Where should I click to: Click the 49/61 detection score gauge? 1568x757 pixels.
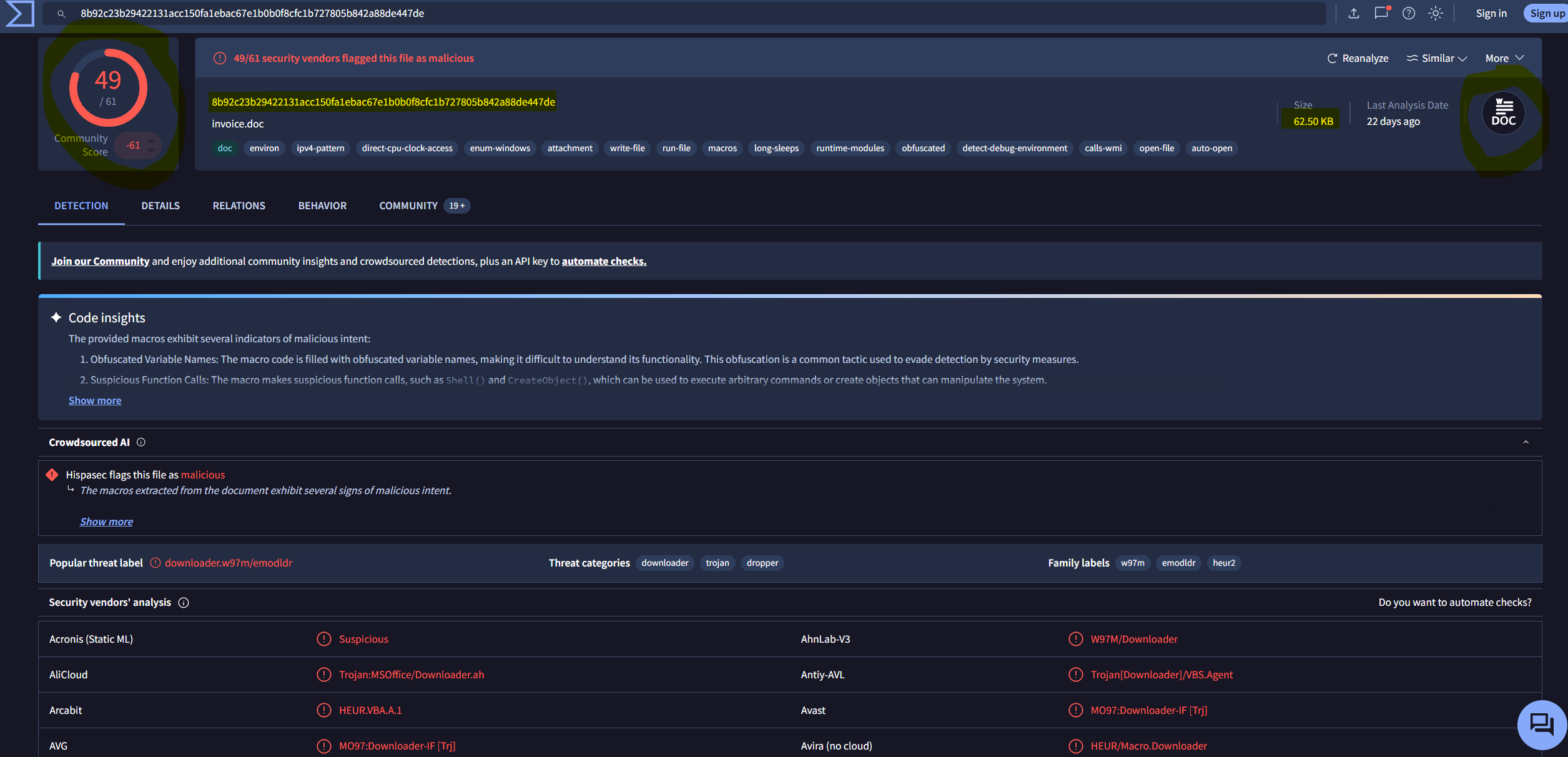coord(108,88)
